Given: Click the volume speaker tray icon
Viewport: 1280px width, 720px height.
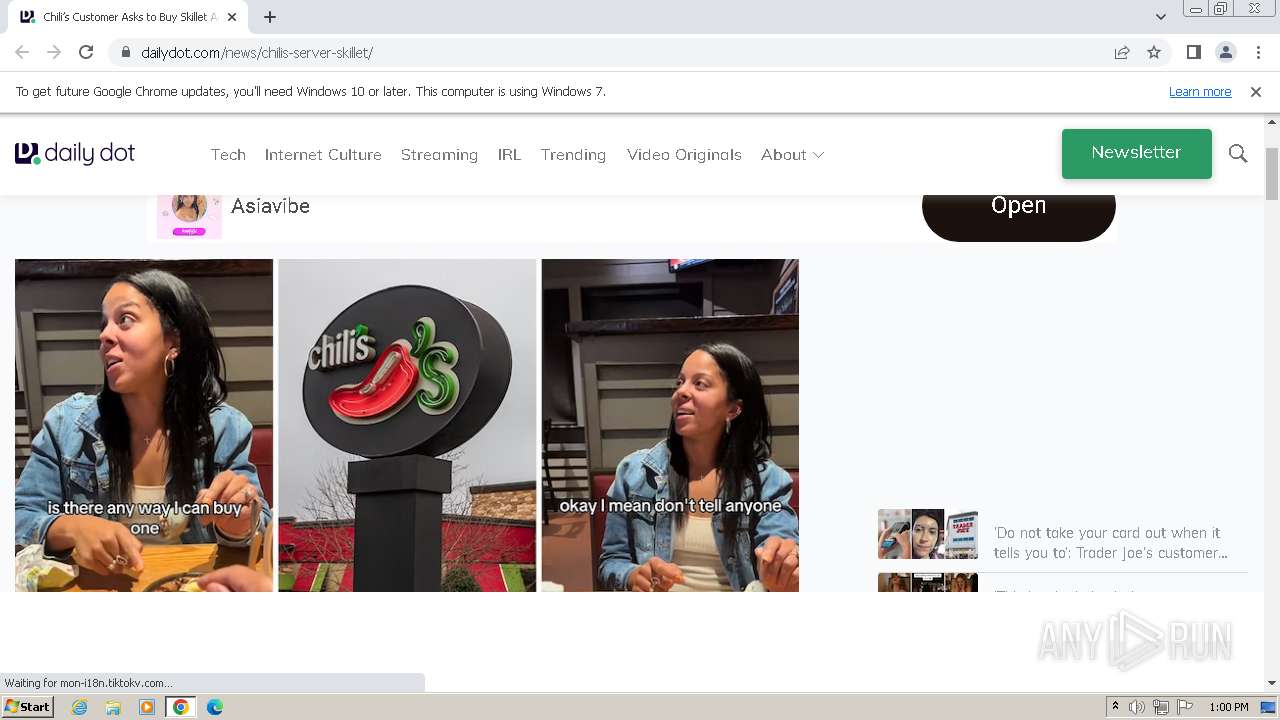Looking at the screenshot, I should (1137, 707).
